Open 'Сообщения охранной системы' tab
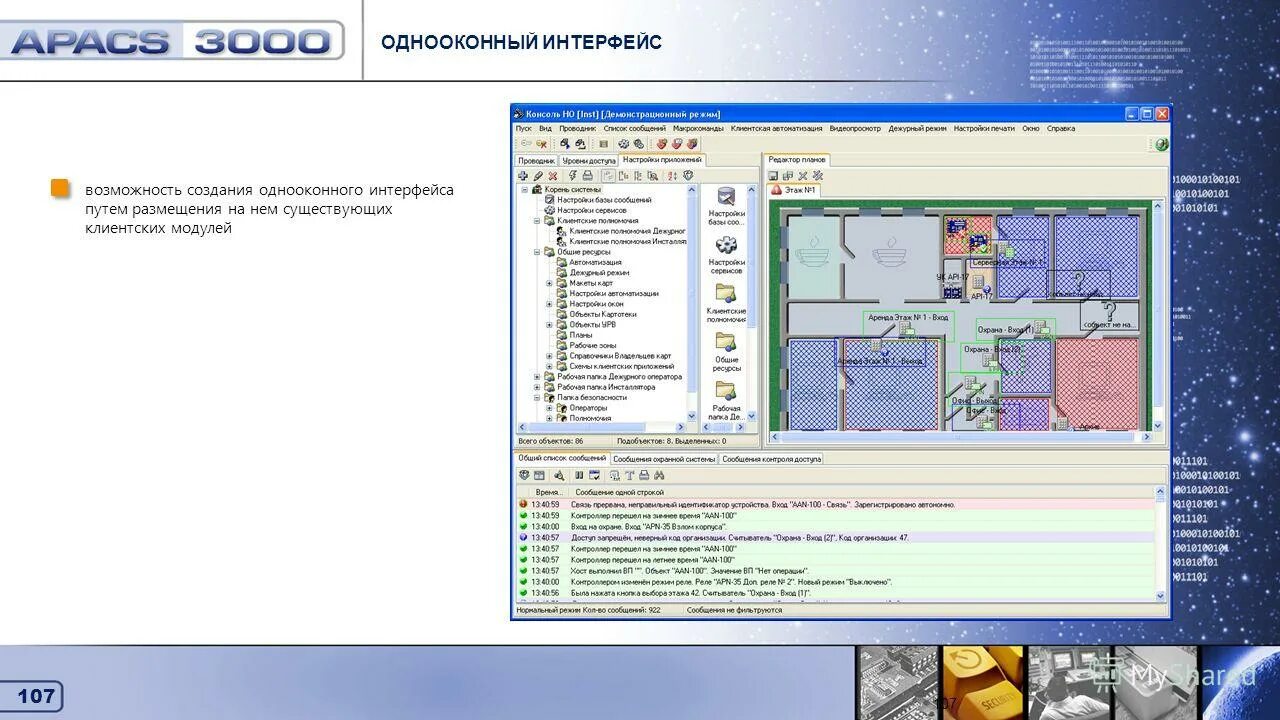The image size is (1280, 720). point(664,459)
